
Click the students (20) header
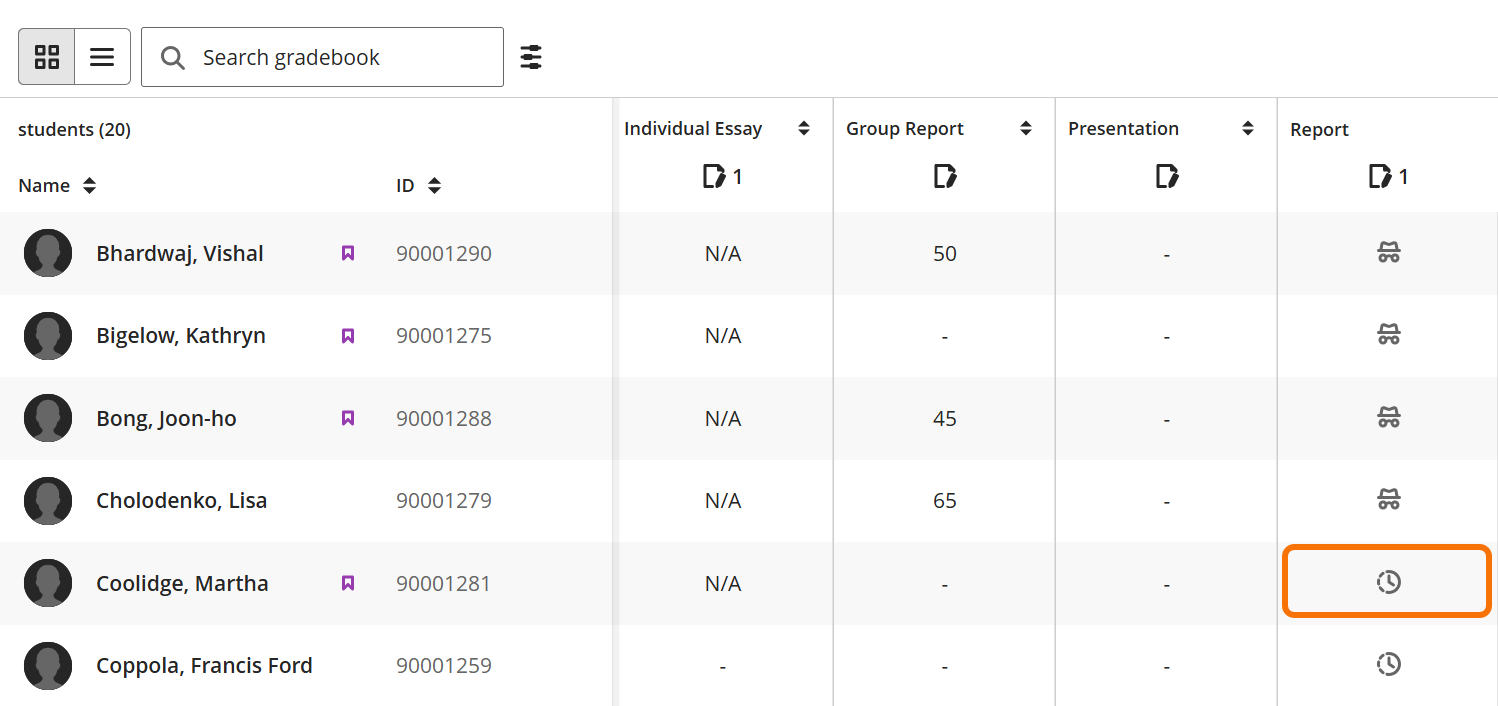click(x=74, y=129)
